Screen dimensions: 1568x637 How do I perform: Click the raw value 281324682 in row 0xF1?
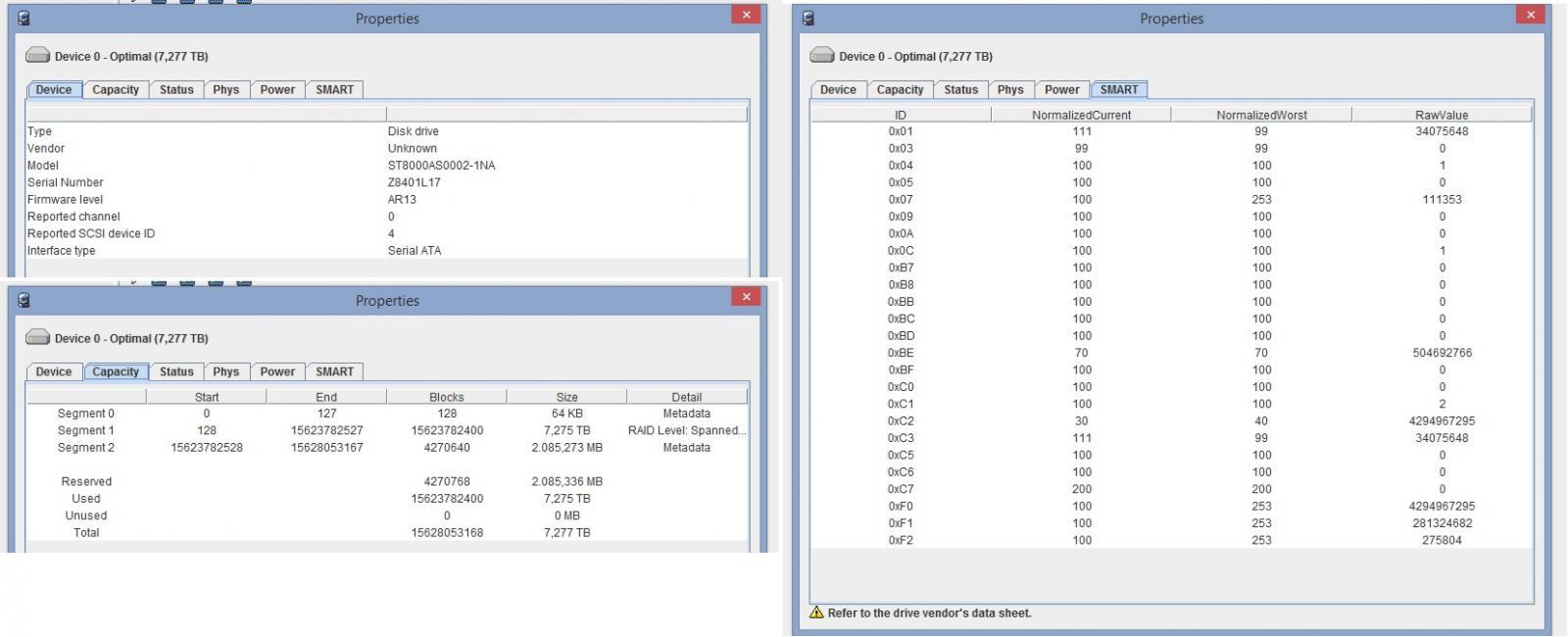tap(1442, 523)
